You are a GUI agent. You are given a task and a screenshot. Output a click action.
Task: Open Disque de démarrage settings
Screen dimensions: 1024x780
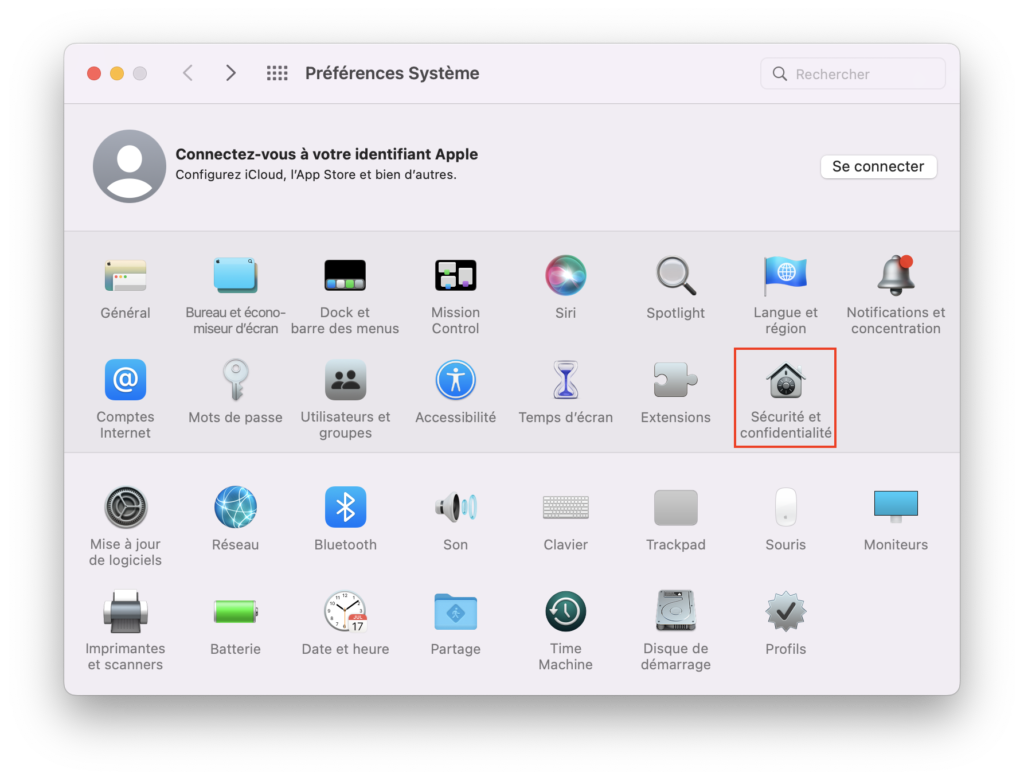point(676,612)
